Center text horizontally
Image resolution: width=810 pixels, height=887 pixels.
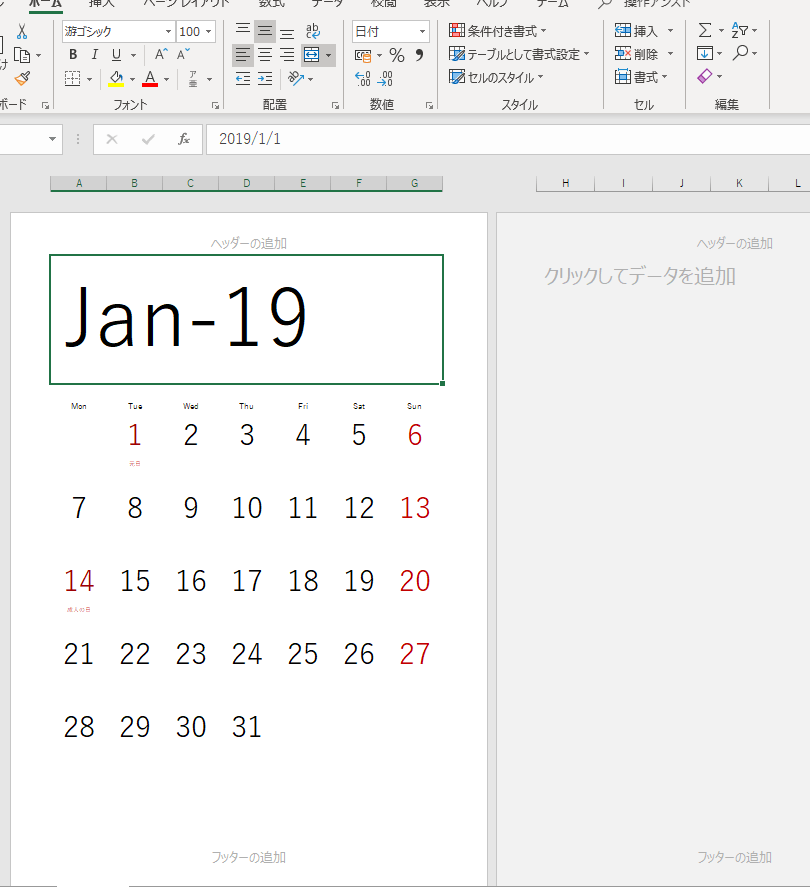coord(265,55)
